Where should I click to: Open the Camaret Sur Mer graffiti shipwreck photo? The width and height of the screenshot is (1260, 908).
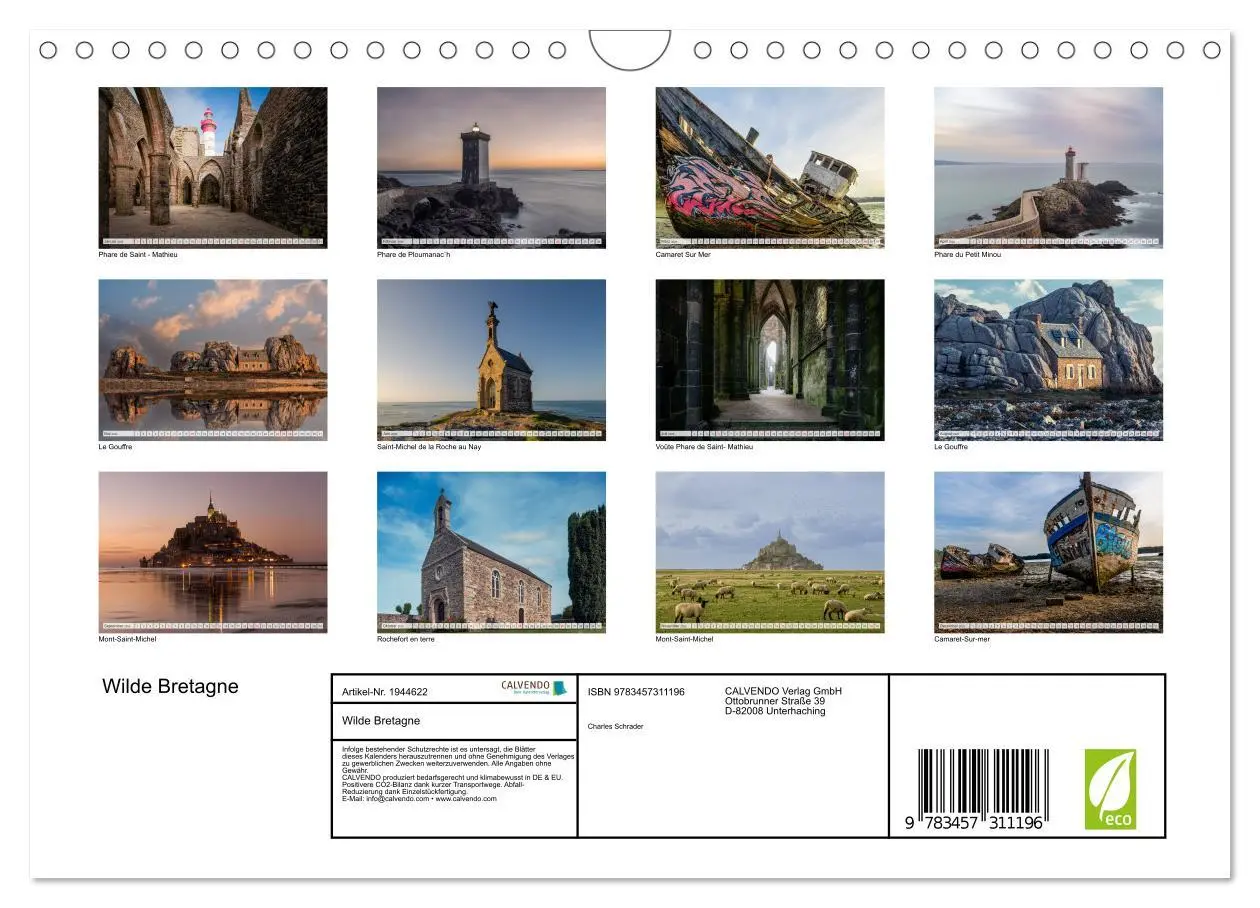(x=770, y=167)
